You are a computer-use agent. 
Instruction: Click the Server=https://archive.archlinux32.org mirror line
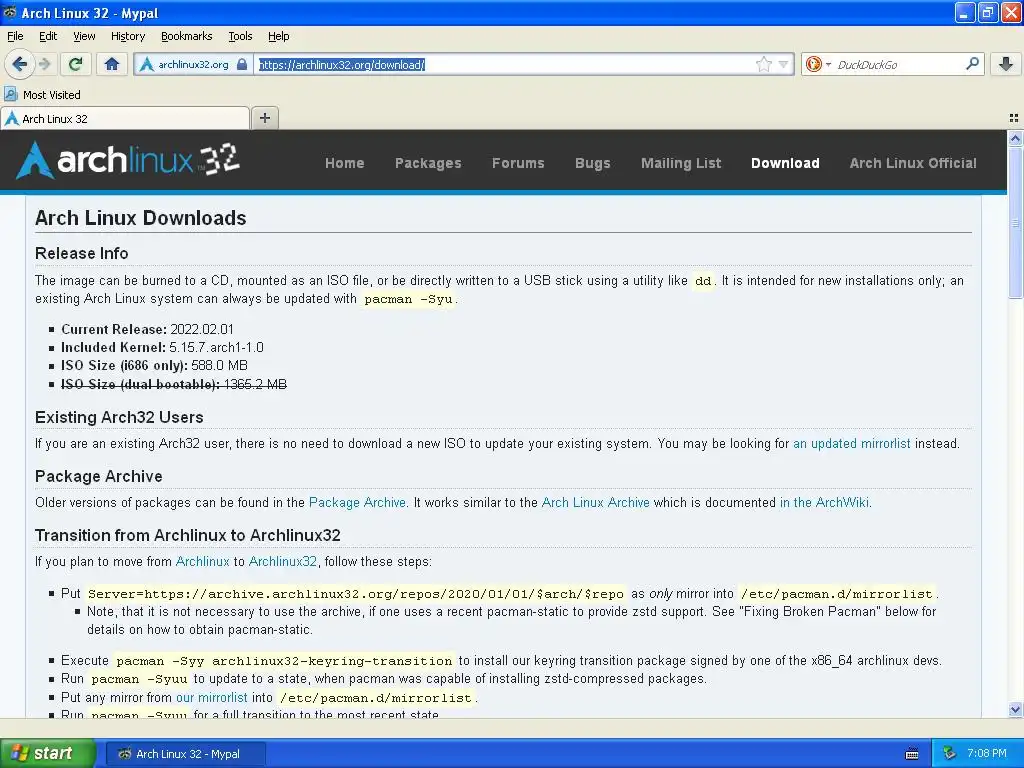[356, 594]
